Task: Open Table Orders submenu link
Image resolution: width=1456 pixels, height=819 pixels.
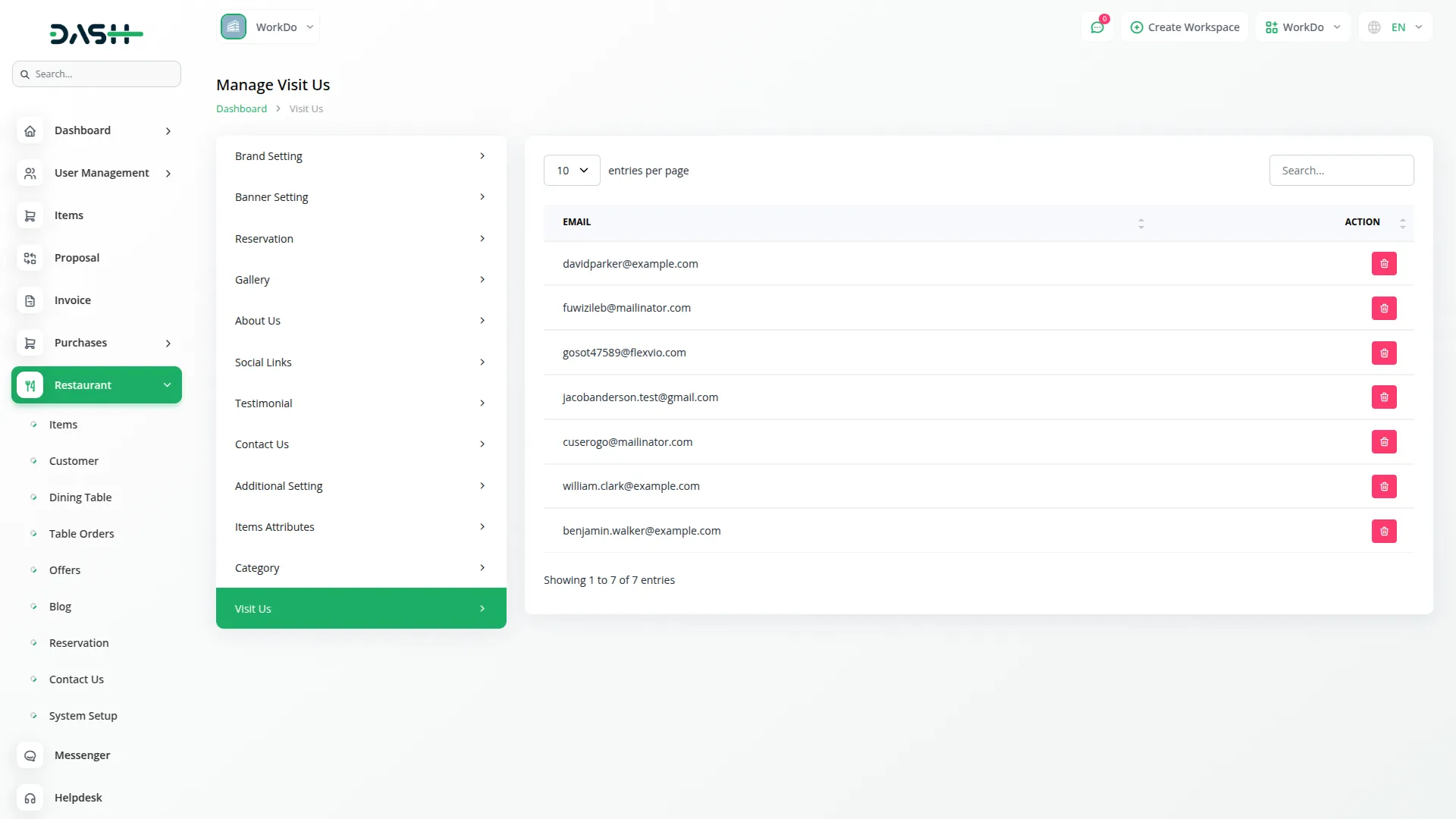Action: pos(81,534)
